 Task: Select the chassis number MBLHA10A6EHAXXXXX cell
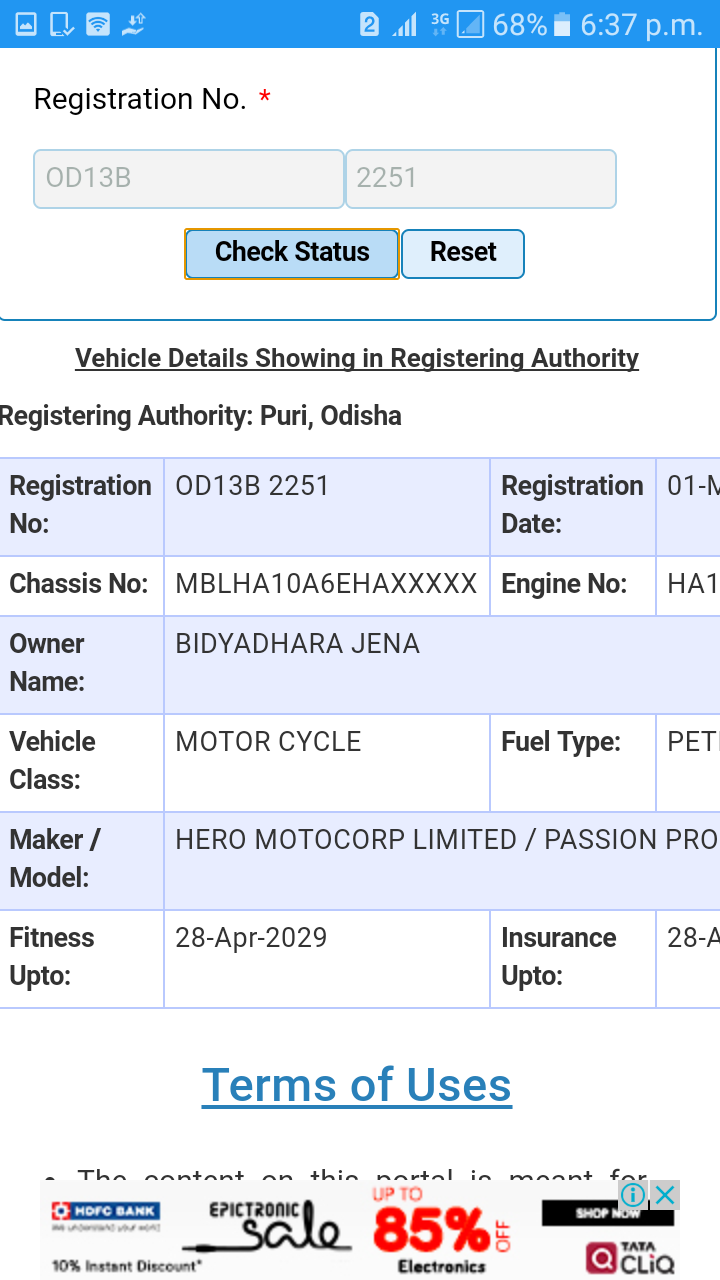coord(327,585)
